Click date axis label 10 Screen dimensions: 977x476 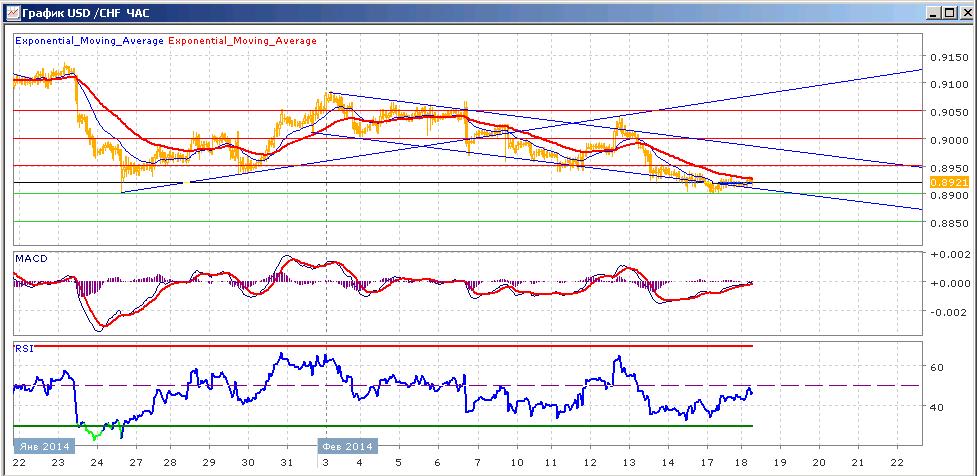coord(516,464)
